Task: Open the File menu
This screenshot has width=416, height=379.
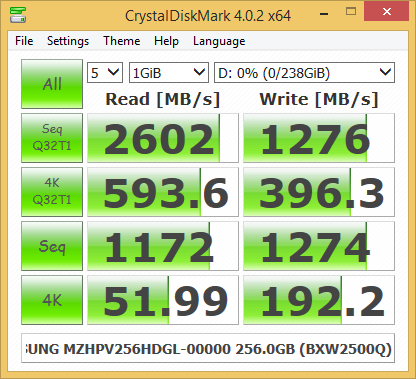Action: click(24, 41)
